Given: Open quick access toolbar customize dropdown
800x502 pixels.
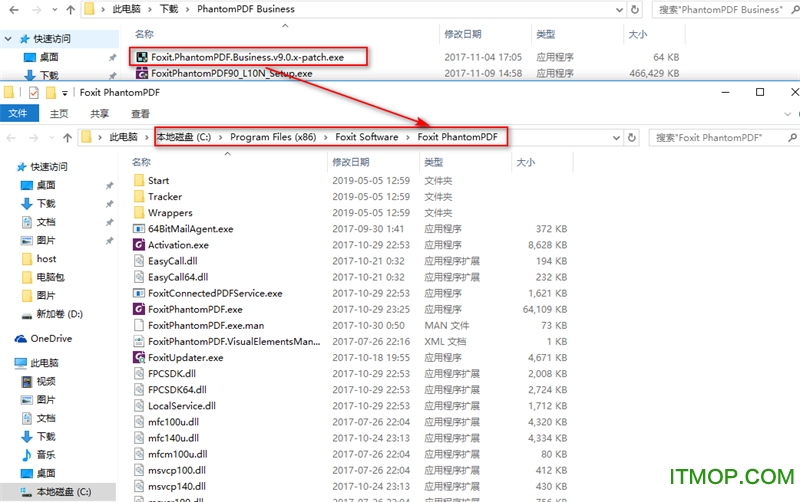Looking at the screenshot, I should 65,93.
